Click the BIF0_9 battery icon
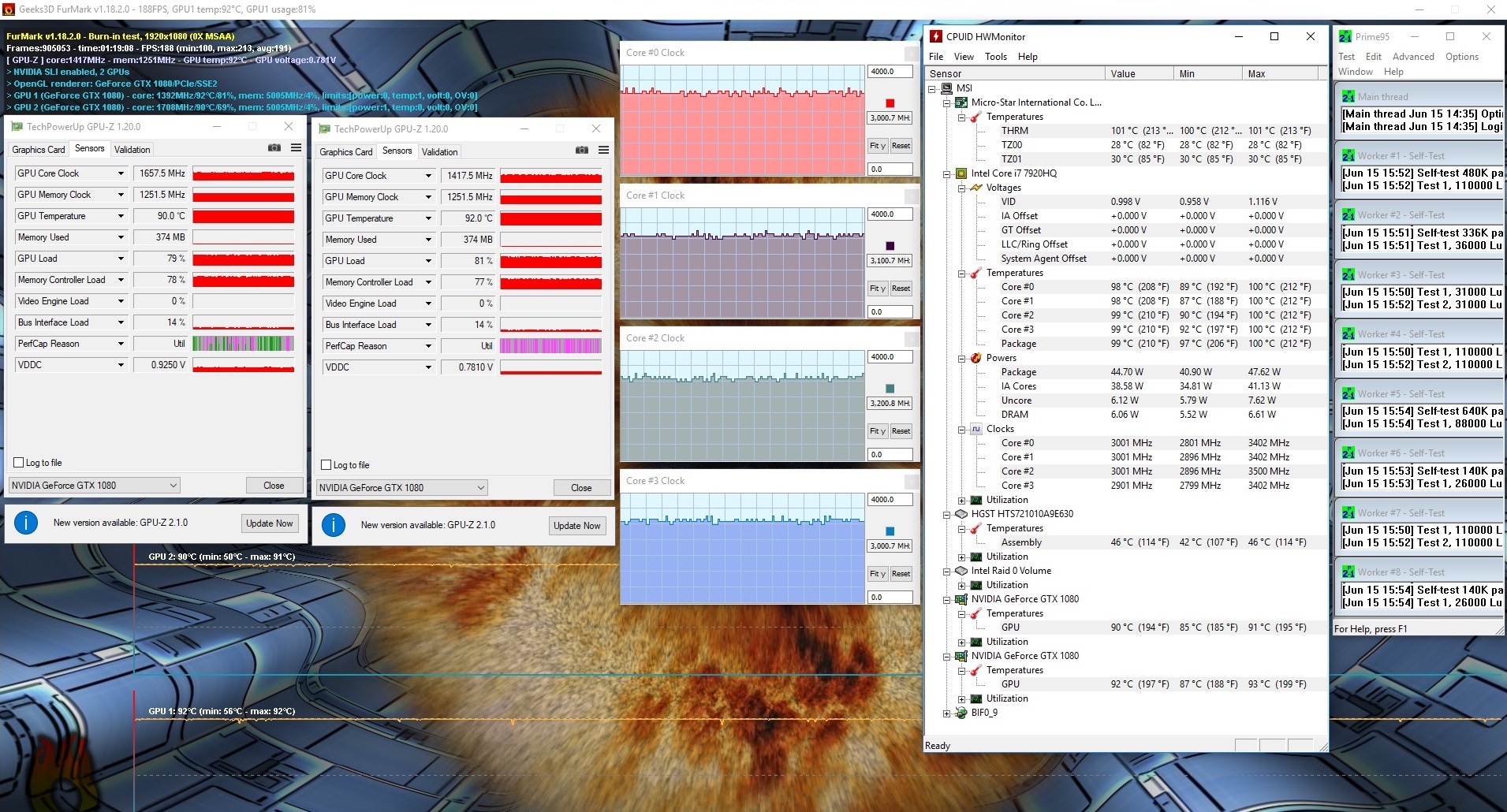The image size is (1507, 812). point(961,713)
